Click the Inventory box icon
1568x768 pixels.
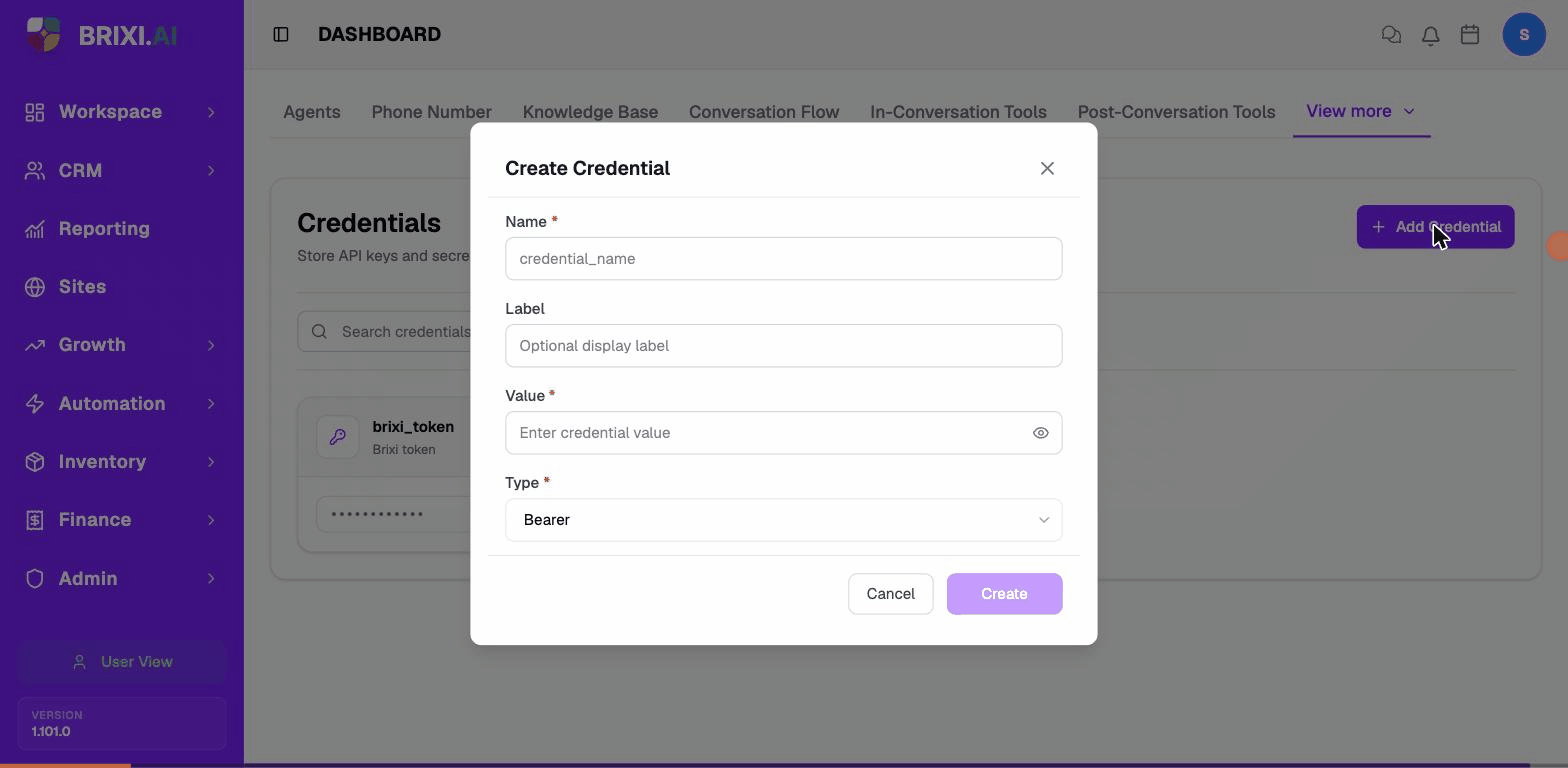[x=35, y=462]
